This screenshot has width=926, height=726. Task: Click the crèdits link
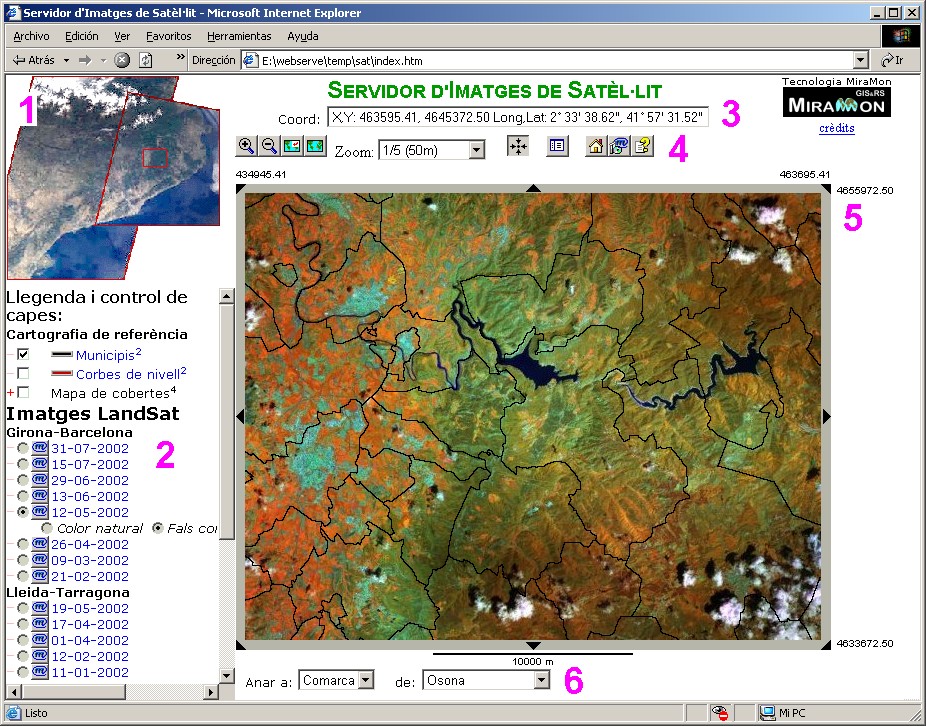836,128
